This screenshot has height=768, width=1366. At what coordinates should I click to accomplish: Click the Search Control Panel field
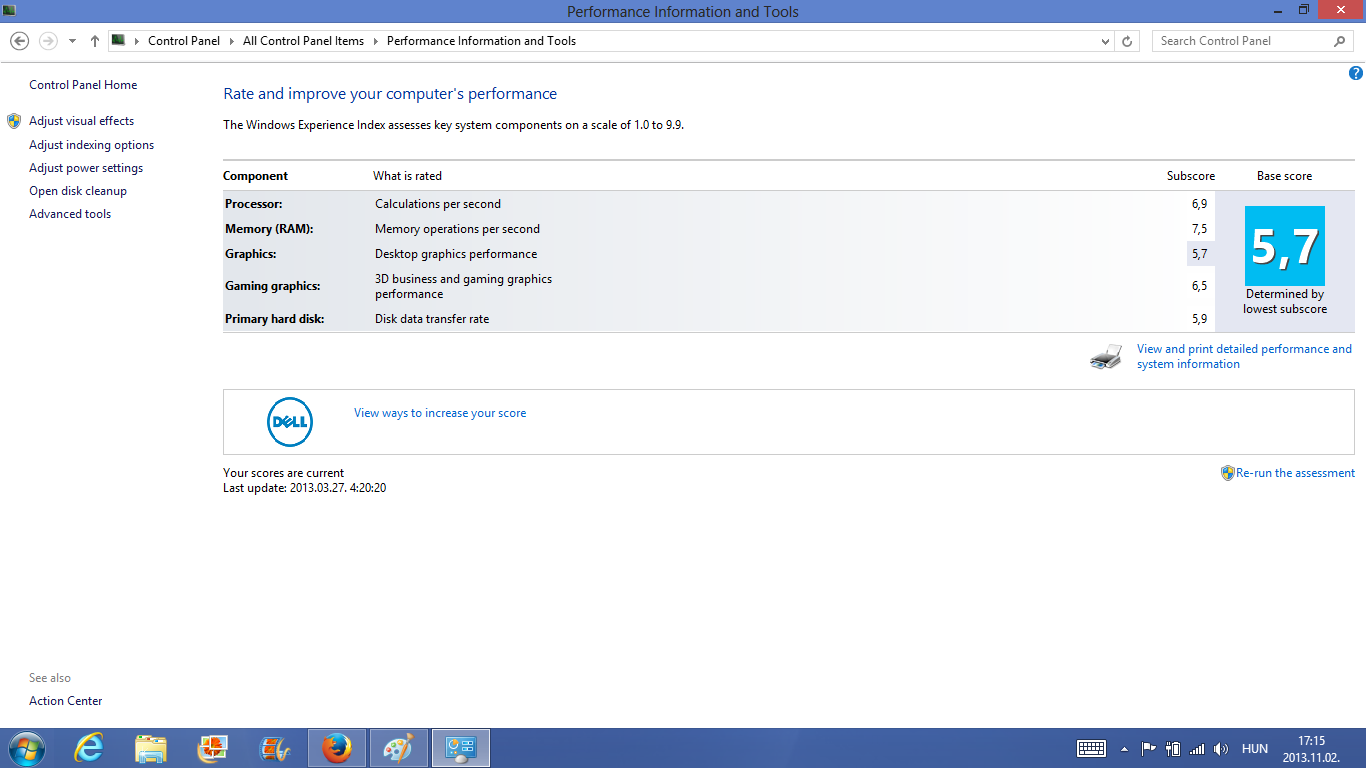(1243, 41)
